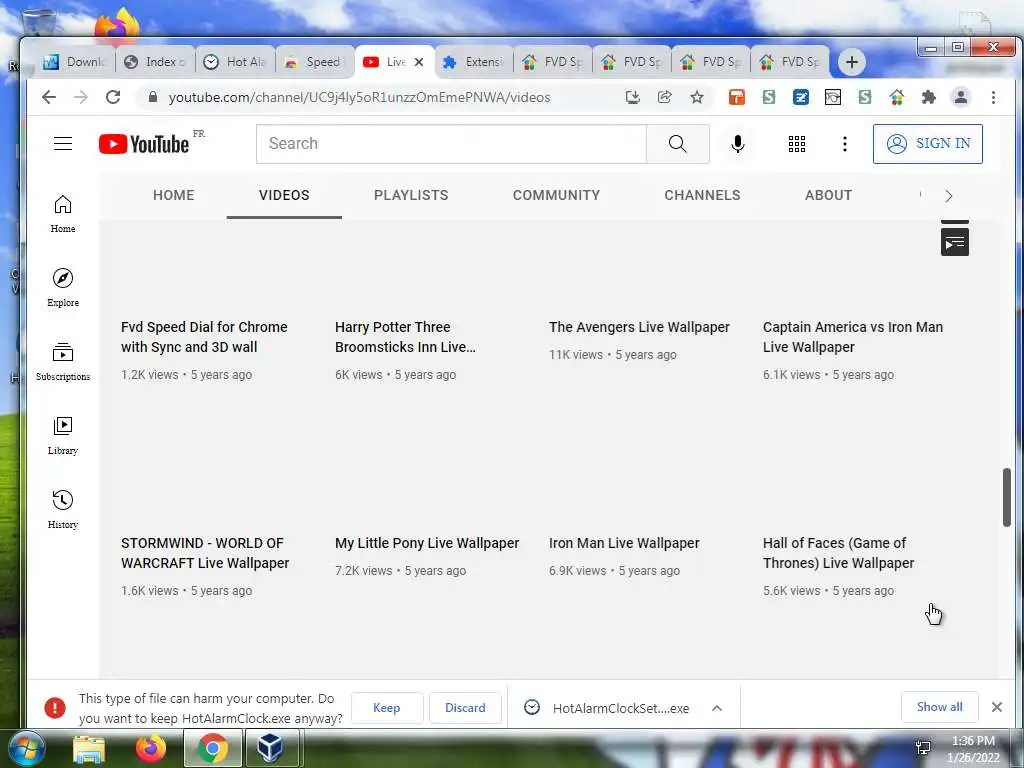This screenshot has width=1024, height=768.
Task: Click the YouTube search field
Action: pos(451,144)
